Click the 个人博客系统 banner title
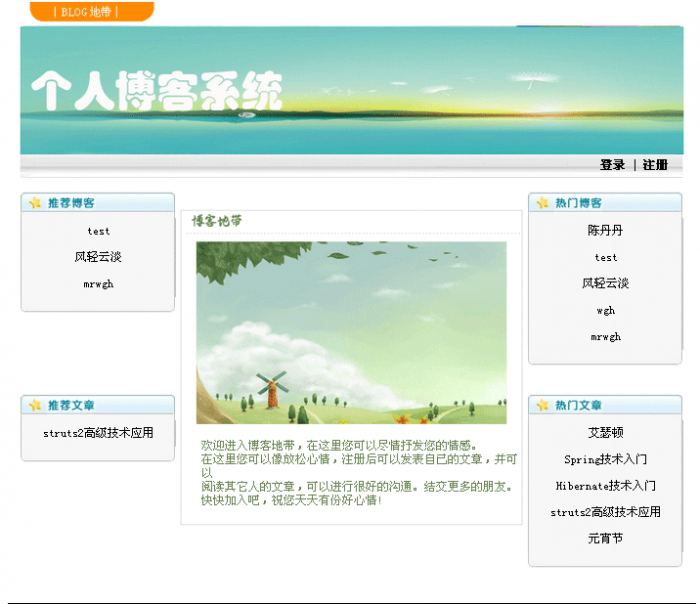The height and width of the screenshot is (604, 700). pos(157,92)
